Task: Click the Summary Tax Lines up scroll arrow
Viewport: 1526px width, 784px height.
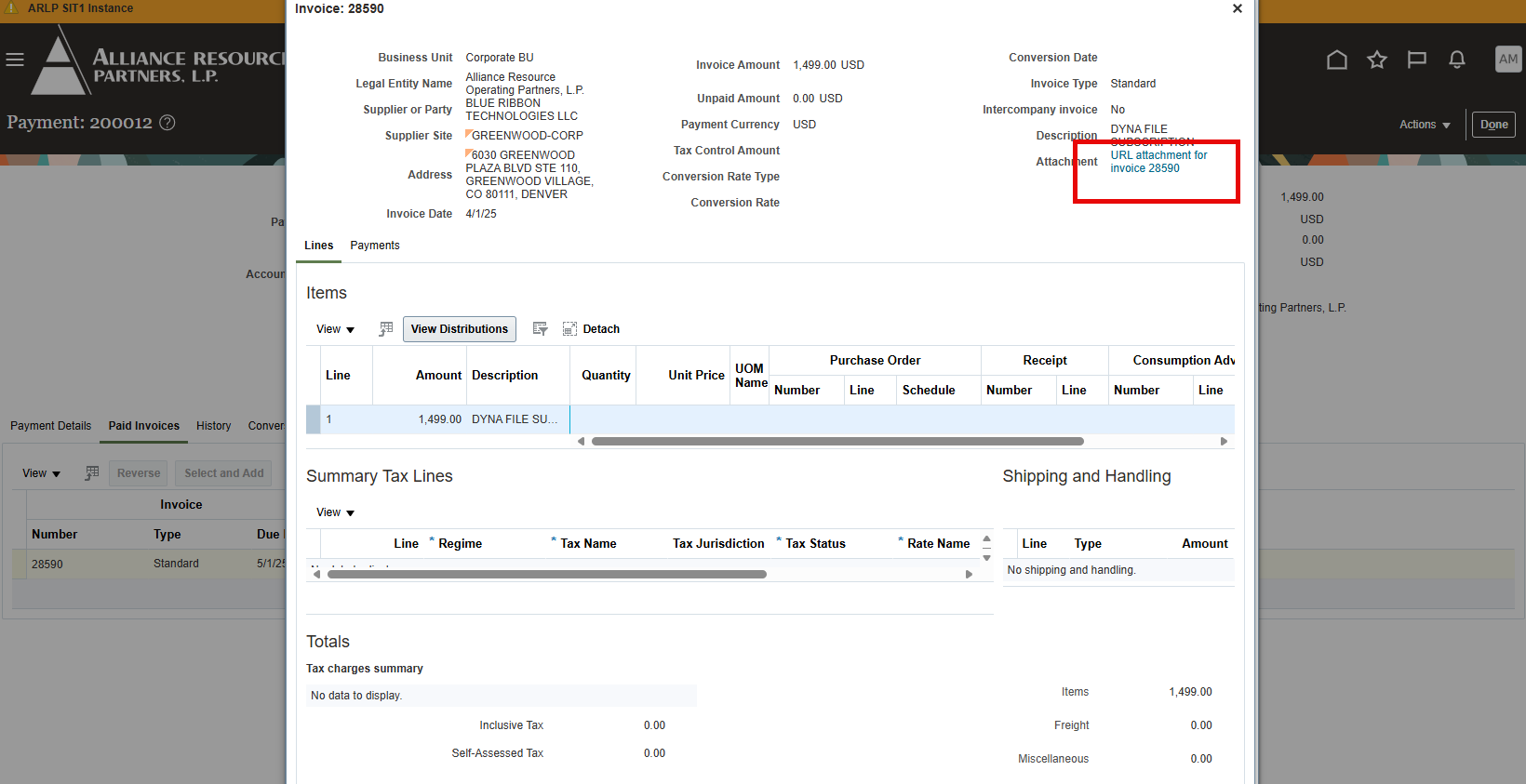Action: click(986, 538)
